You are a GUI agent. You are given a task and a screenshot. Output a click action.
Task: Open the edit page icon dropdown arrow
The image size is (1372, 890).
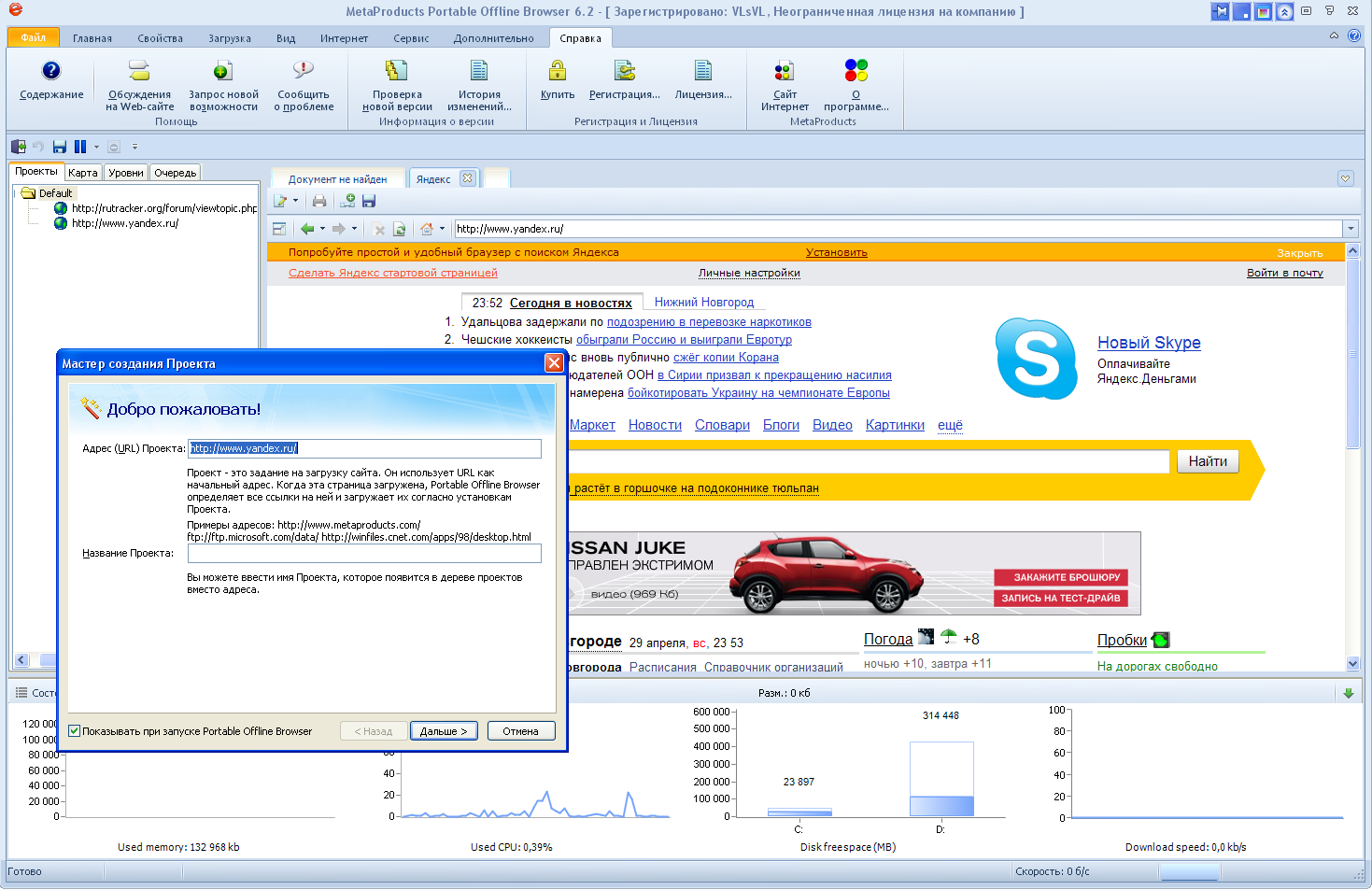pyautogui.click(x=295, y=201)
